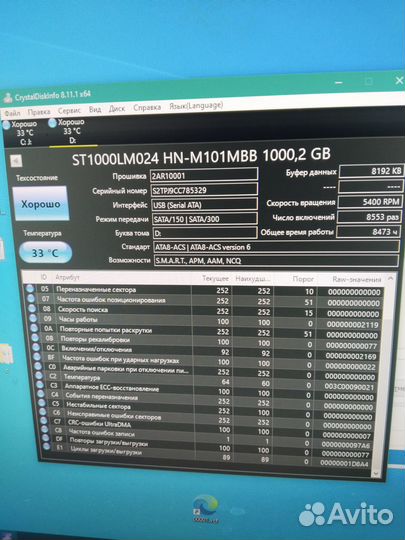Viewport: 405px width, 540px height.
Task: Click the total hours value 8473 ч
Action: tap(368, 232)
